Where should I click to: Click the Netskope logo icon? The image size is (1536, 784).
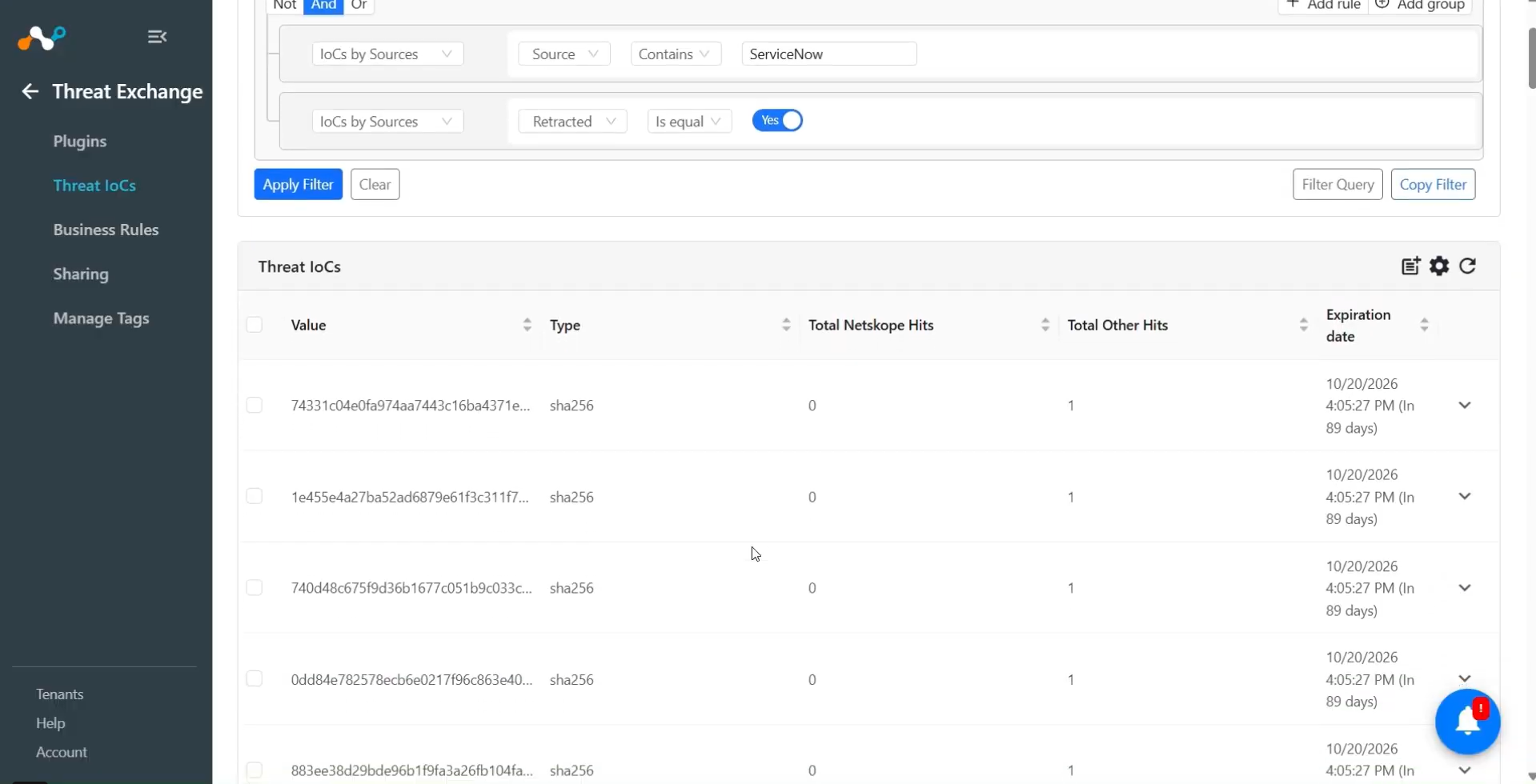pyautogui.click(x=42, y=38)
